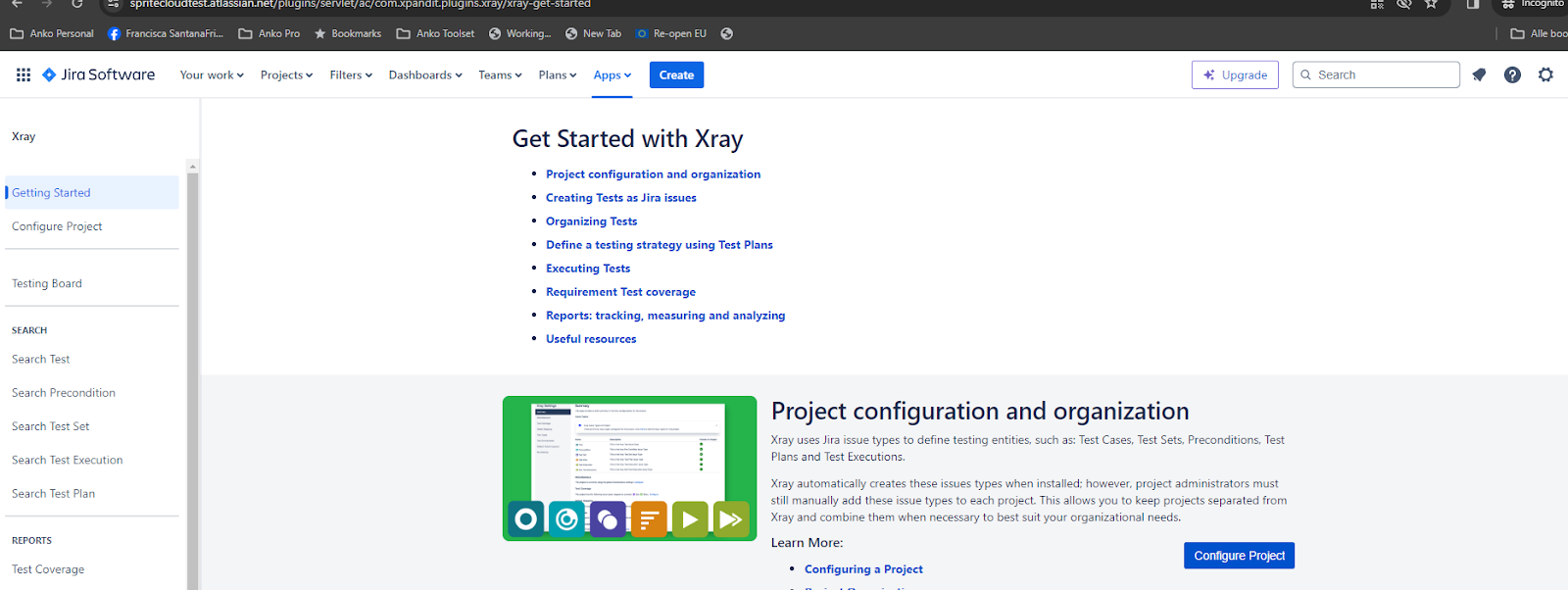The width and height of the screenshot is (1568, 590).
Task: Click the crossed-out eye icon in the address bar
Action: point(1404,4)
